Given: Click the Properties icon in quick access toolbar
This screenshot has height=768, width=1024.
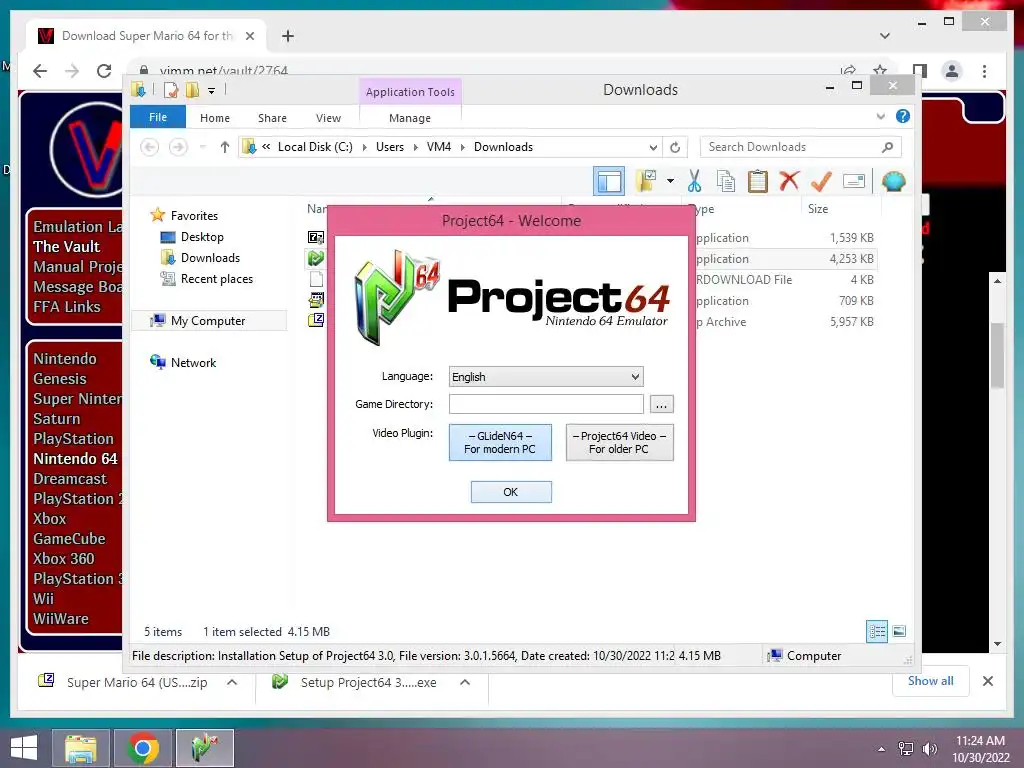Looking at the screenshot, I should [170, 89].
